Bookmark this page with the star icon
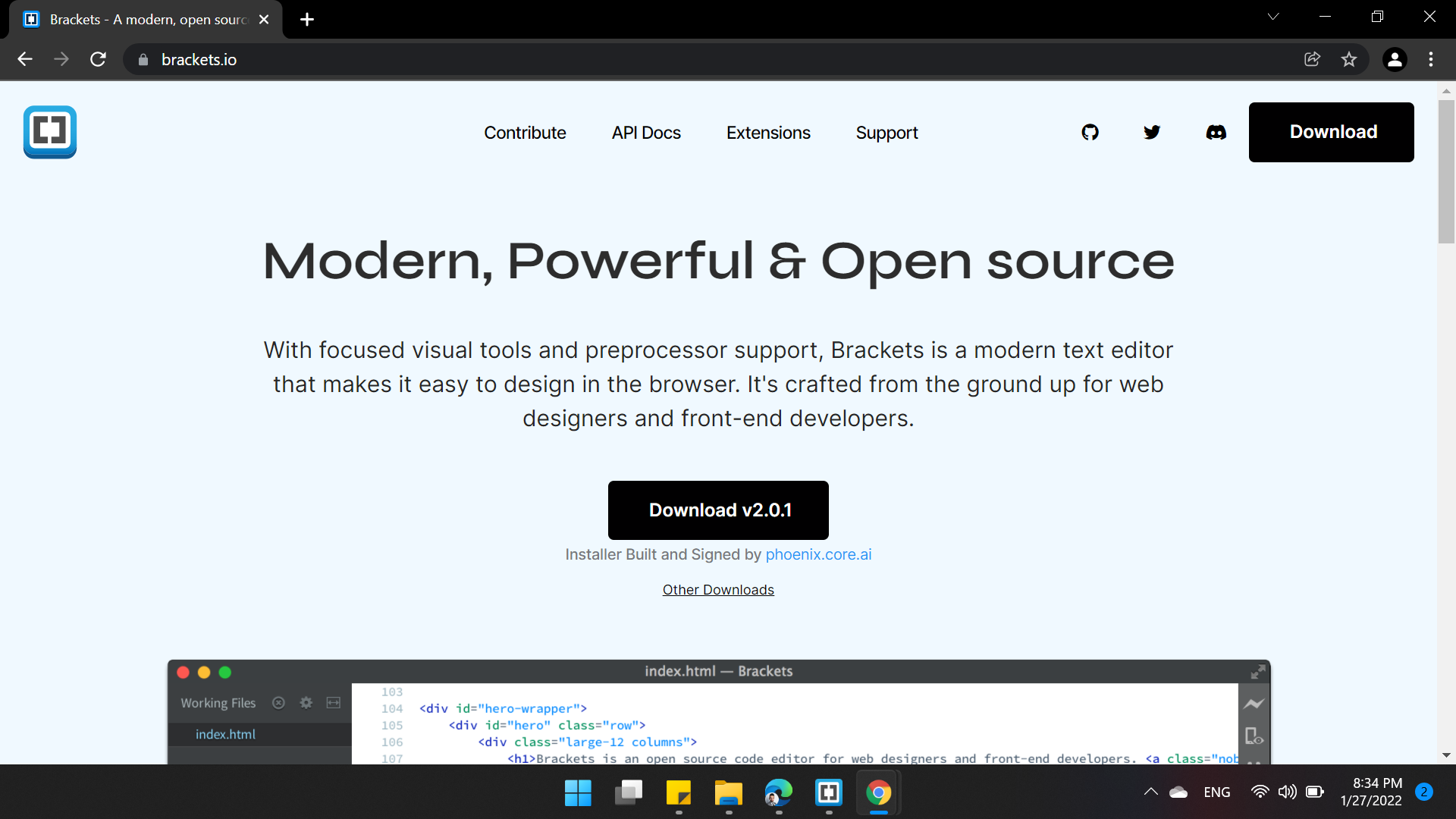 point(1349,59)
